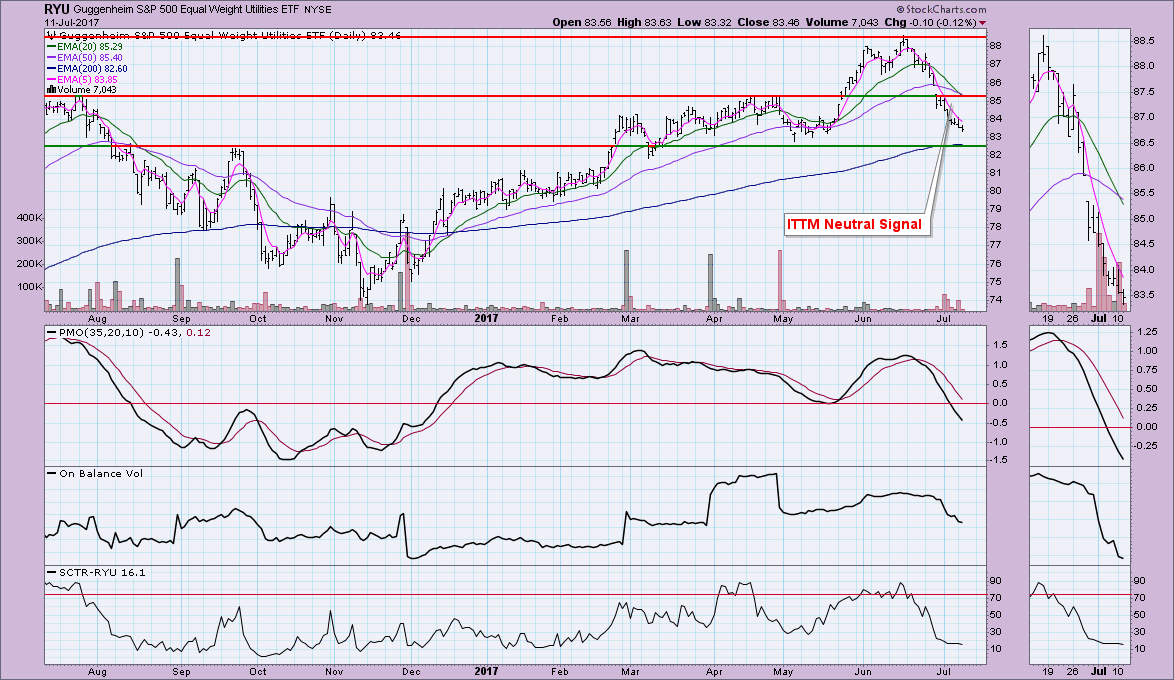Click the ETF name in the purple header
Image resolution: width=1174 pixels, height=680 pixels.
point(187,10)
